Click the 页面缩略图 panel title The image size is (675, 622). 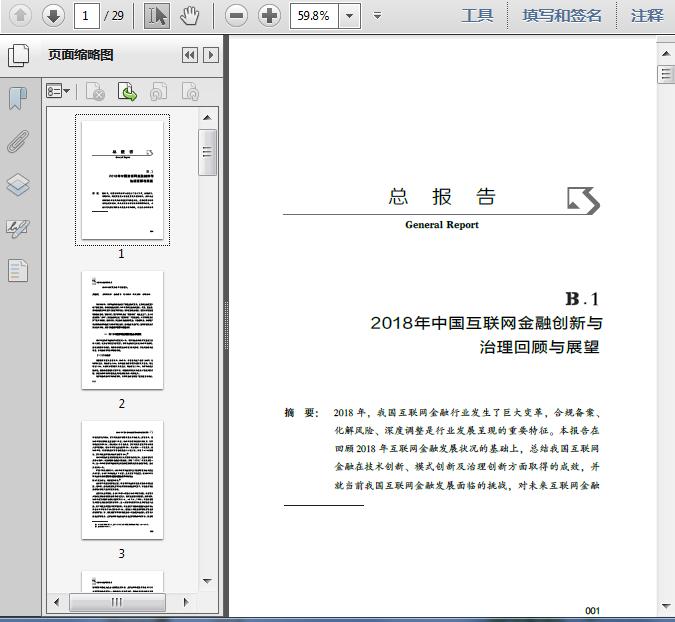tap(81, 55)
